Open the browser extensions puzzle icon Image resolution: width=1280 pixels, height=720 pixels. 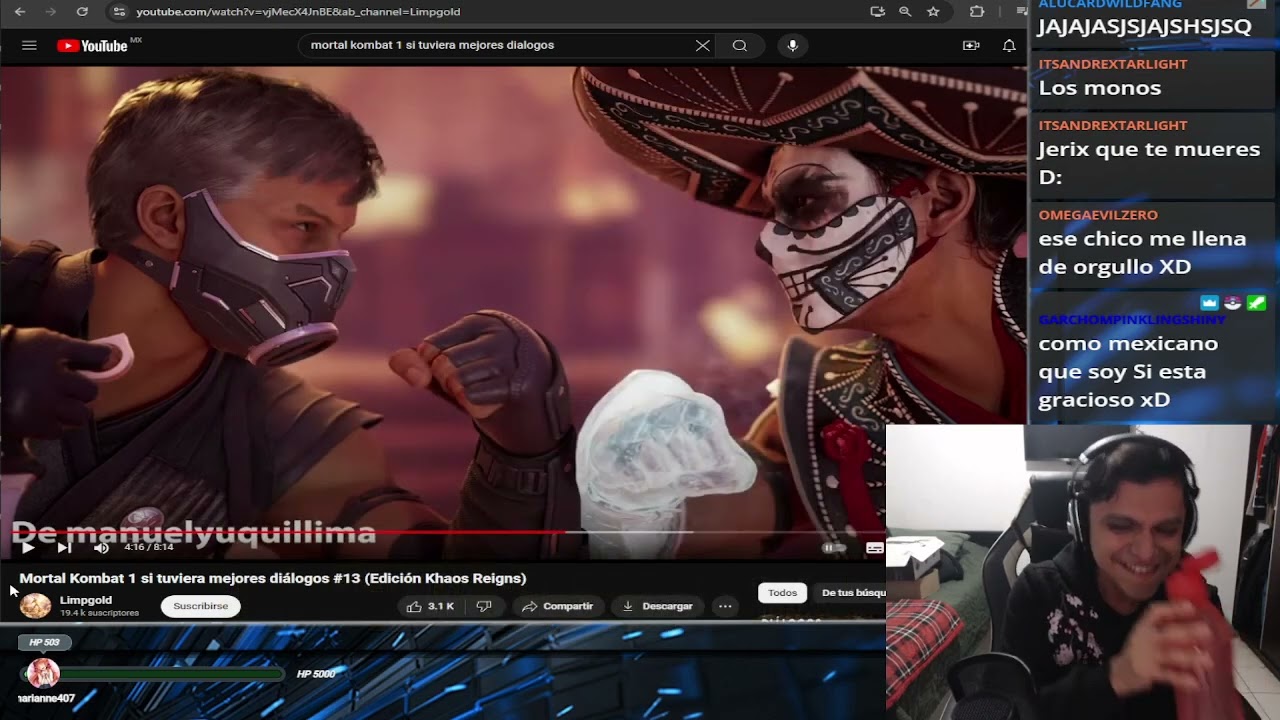click(977, 12)
